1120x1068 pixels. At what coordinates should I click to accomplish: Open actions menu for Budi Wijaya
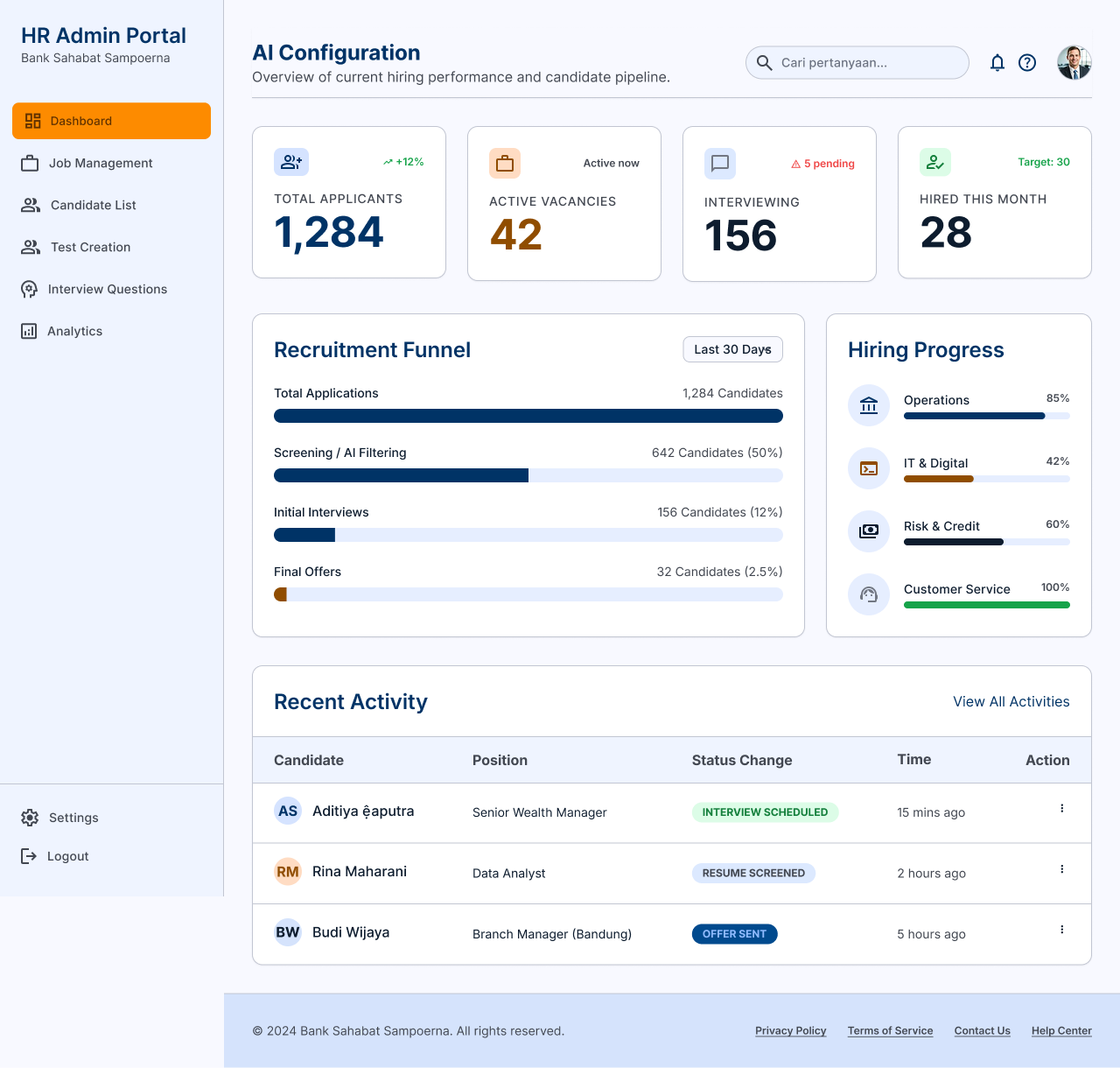tap(1062, 930)
